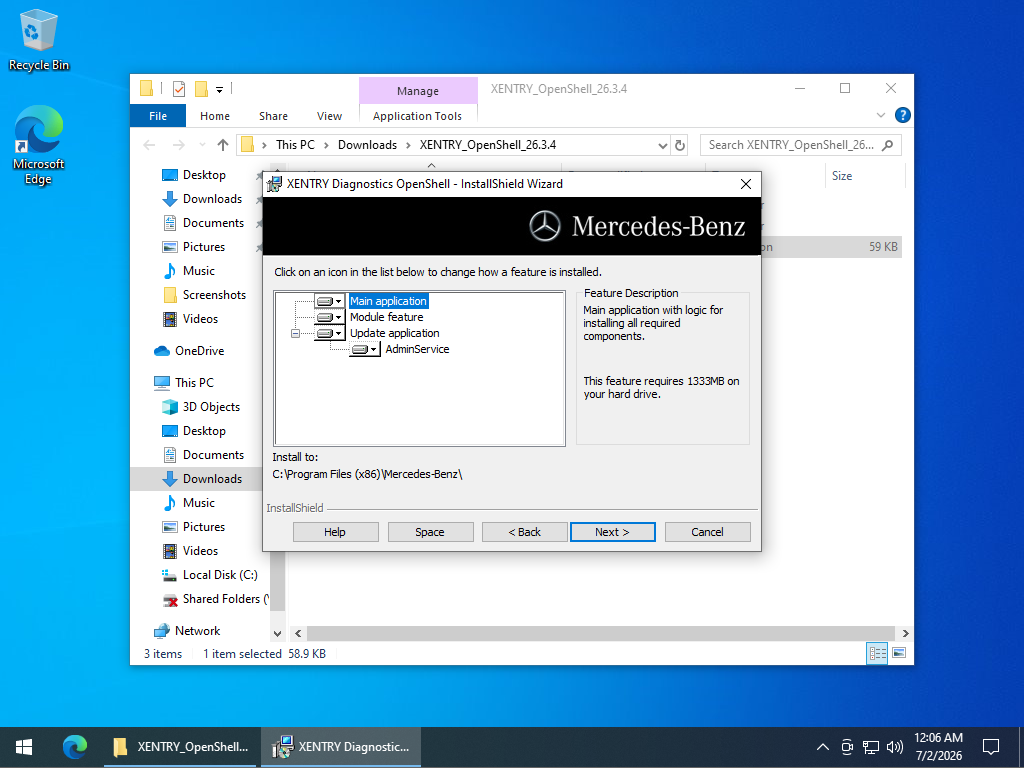1024x768 pixels.
Task: Click navigation pane scroll down arrow
Action: (277, 633)
